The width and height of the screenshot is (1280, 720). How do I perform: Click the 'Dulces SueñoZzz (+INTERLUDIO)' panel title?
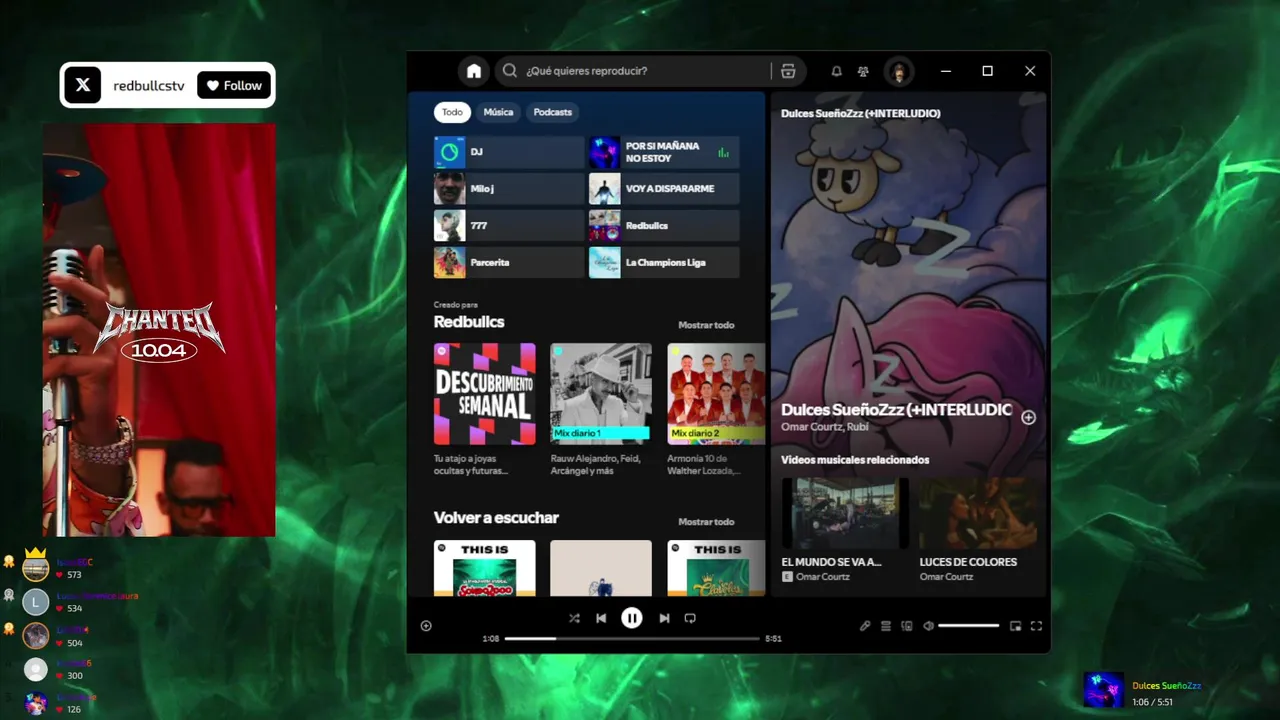click(861, 114)
